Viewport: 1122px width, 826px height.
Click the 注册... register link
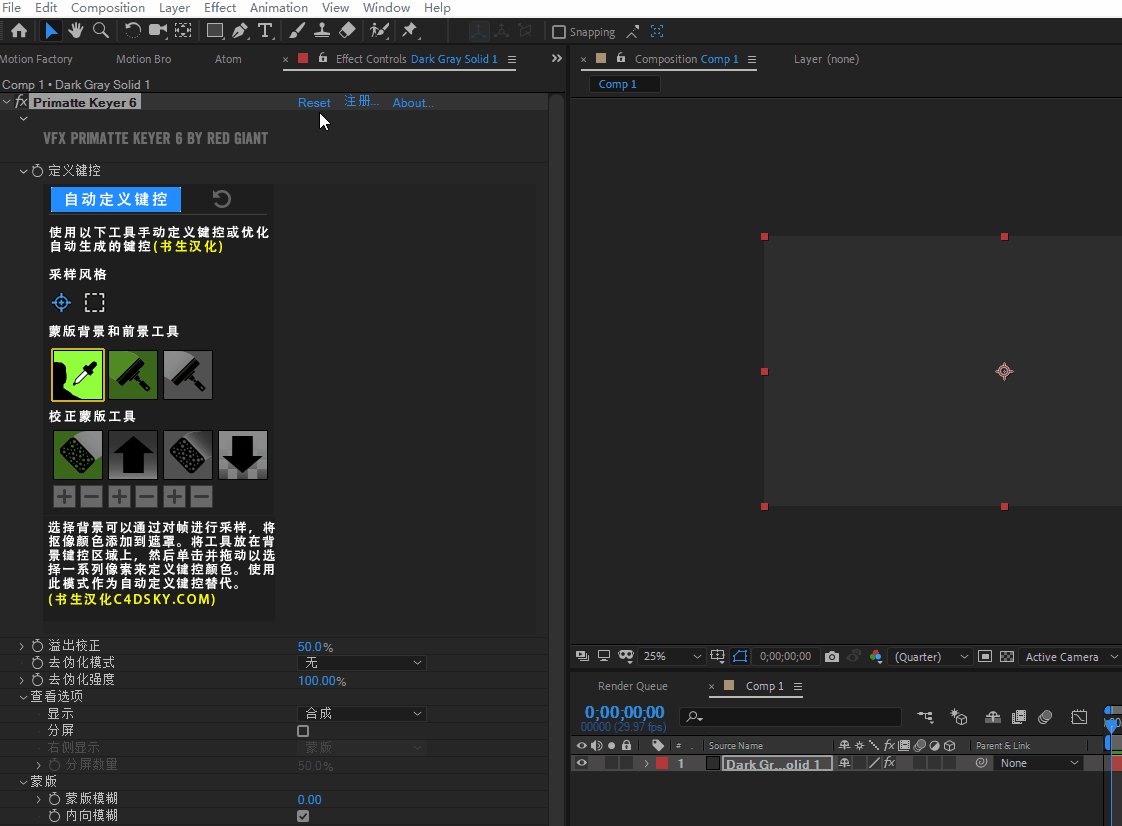[361, 102]
